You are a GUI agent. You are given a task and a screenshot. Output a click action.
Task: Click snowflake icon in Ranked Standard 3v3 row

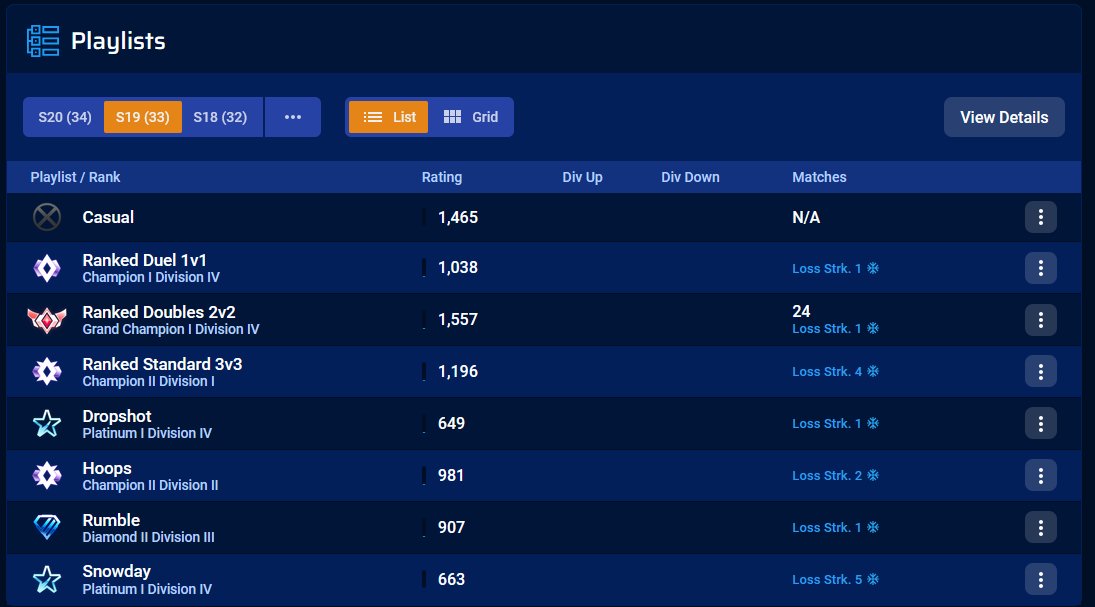[873, 372]
